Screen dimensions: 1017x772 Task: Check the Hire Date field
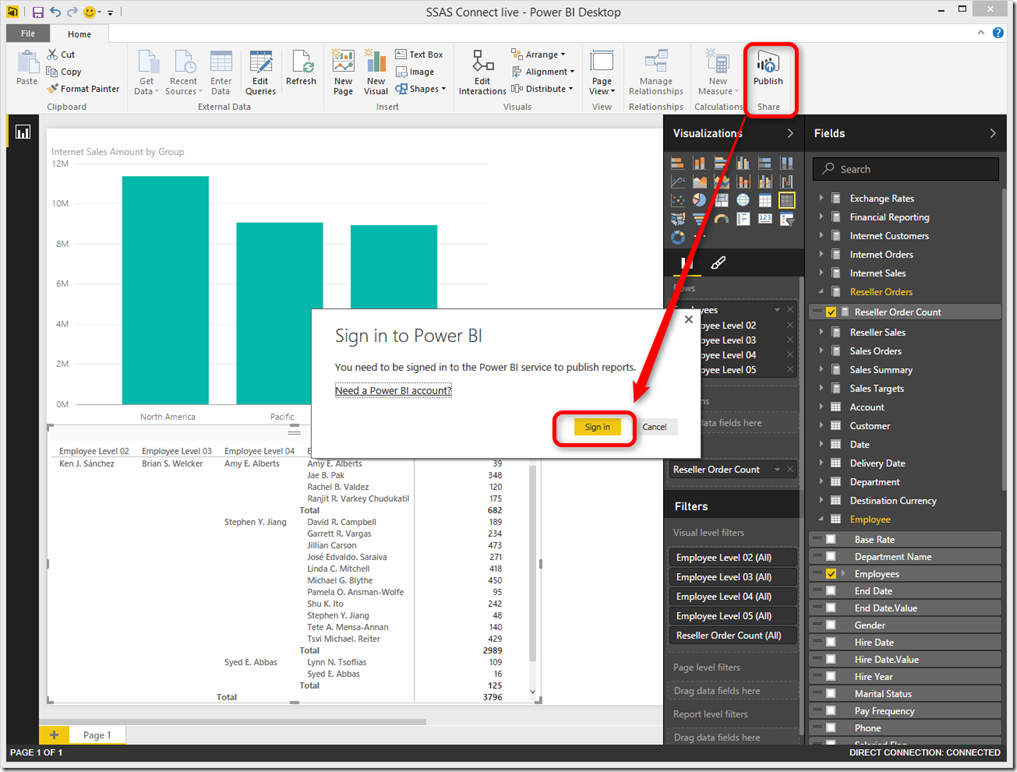(830, 642)
